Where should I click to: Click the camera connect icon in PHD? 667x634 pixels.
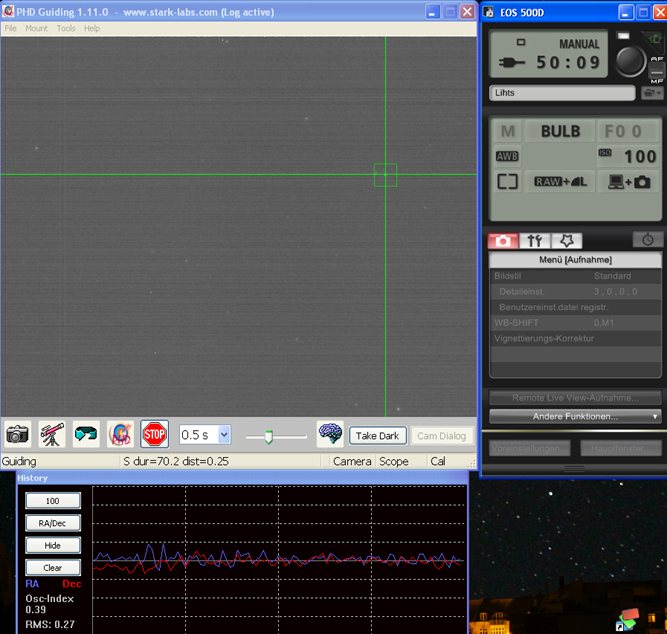coord(18,434)
